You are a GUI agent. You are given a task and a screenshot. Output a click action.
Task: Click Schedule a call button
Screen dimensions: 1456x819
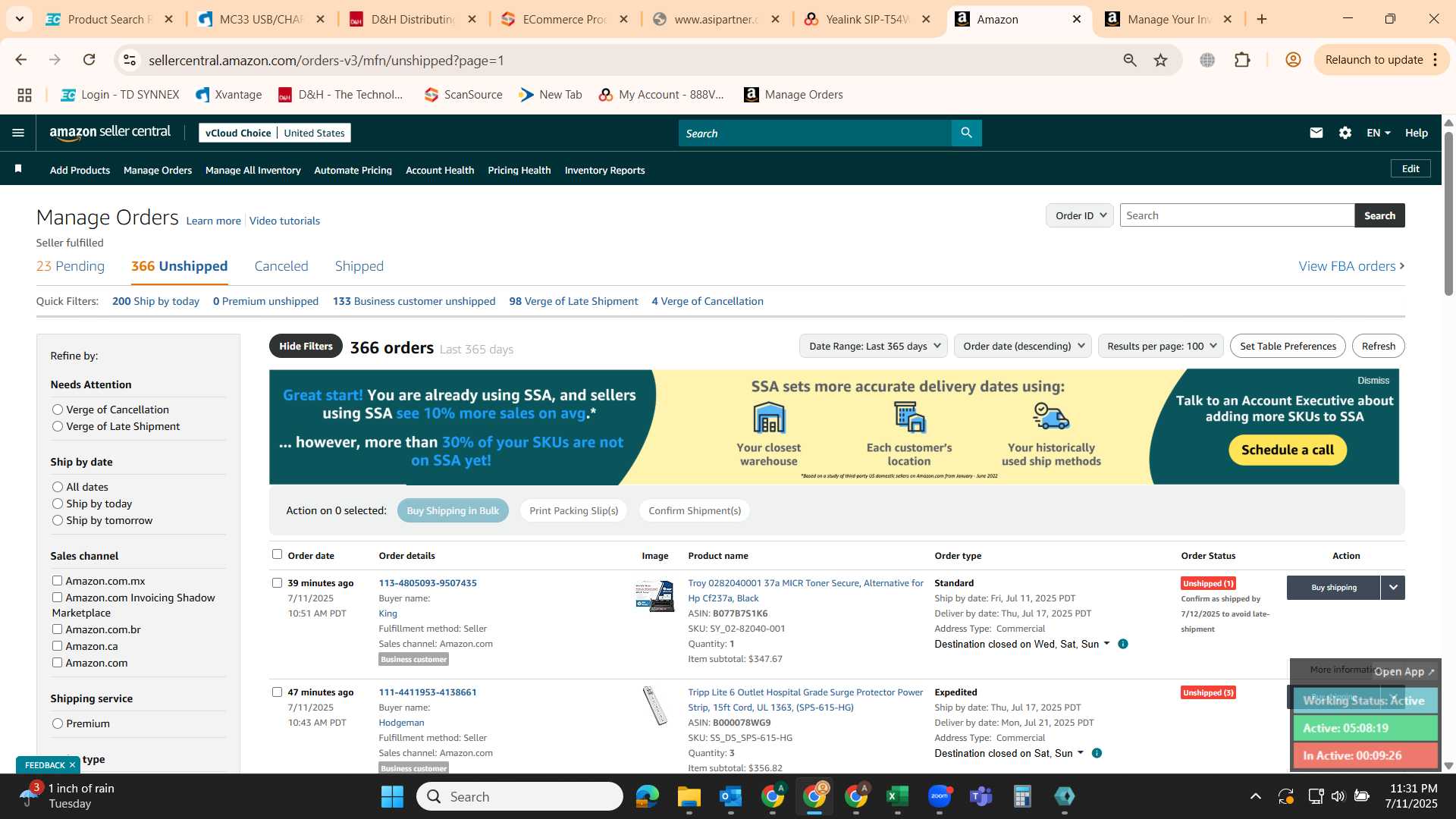coord(1287,450)
